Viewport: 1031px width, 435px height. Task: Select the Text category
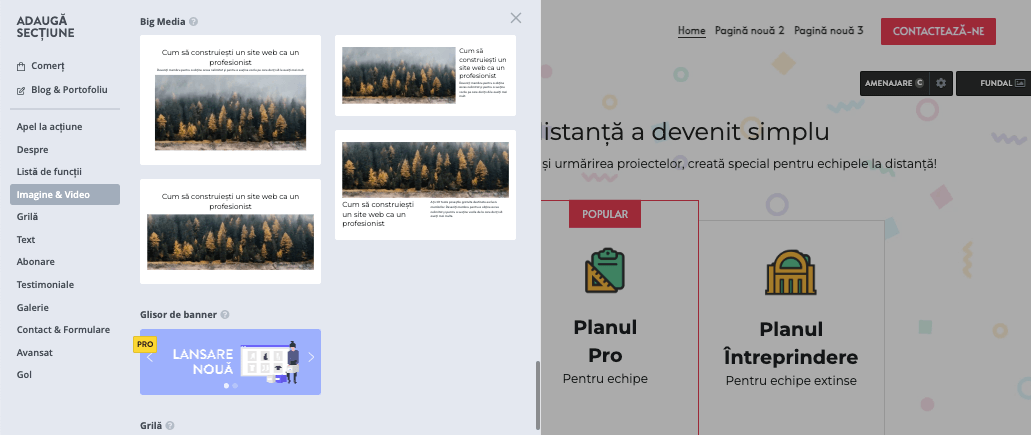pos(65,239)
